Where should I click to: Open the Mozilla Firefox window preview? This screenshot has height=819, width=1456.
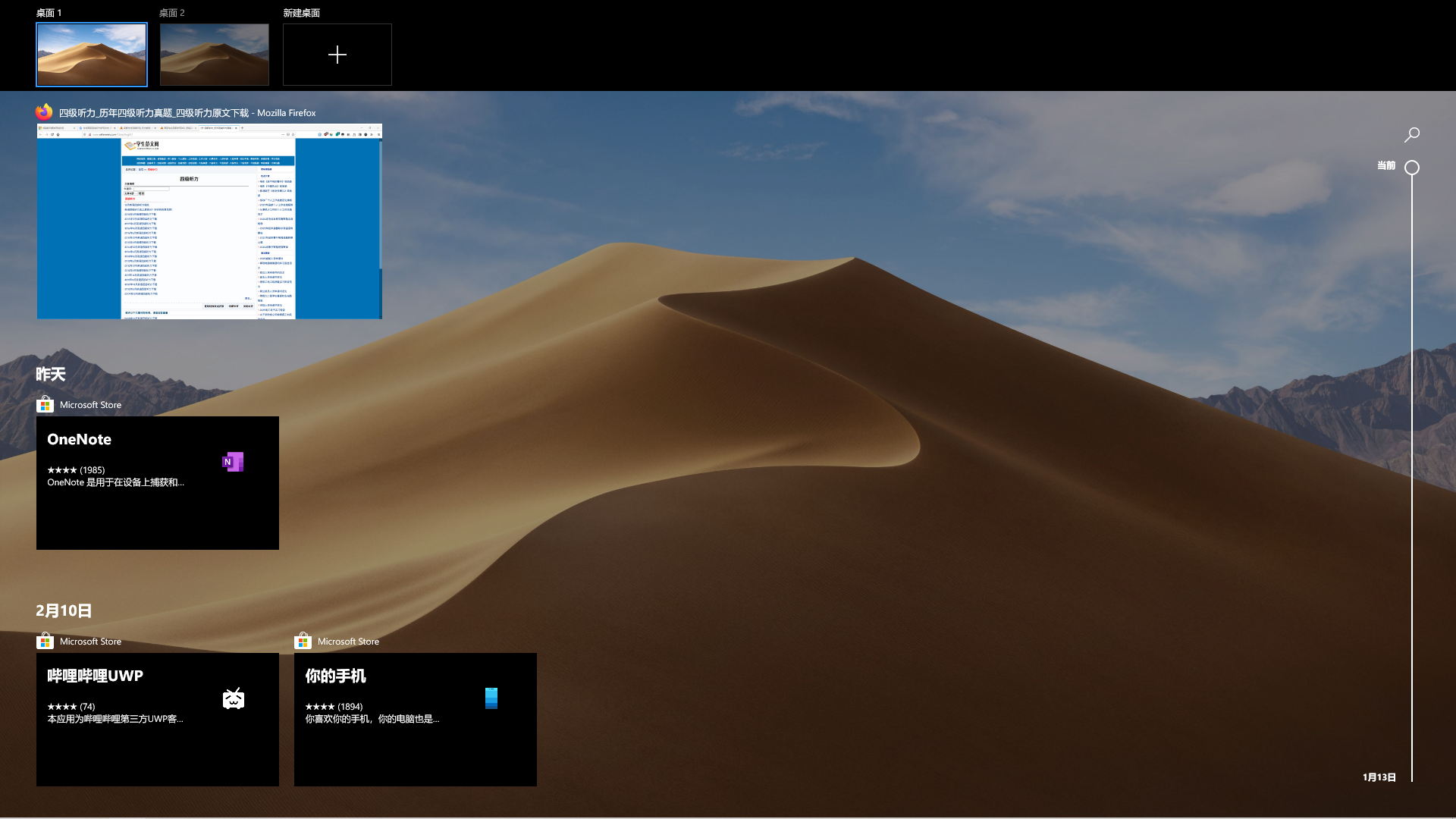click(209, 221)
